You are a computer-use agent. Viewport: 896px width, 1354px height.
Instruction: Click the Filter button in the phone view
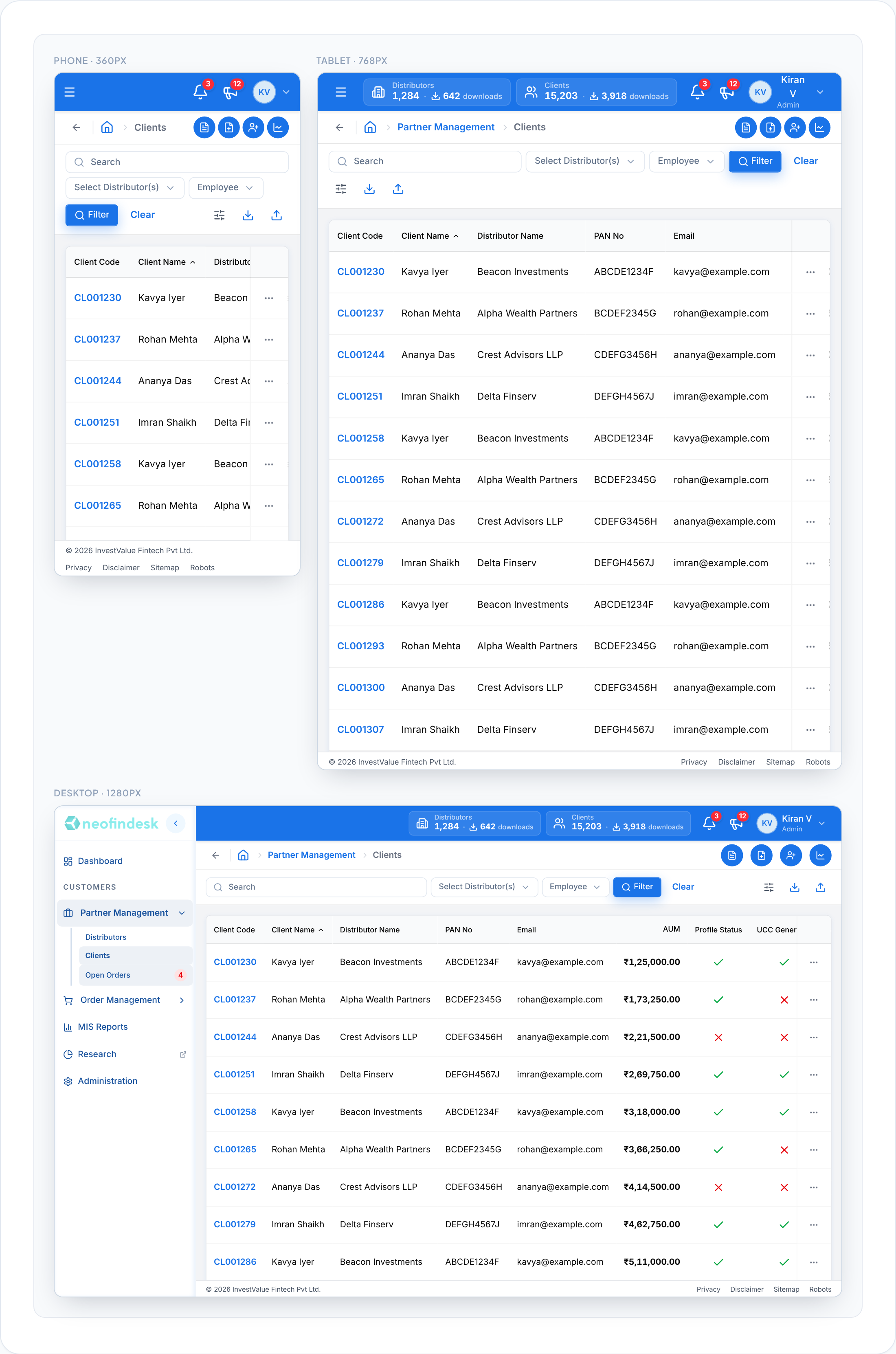pos(91,215)
